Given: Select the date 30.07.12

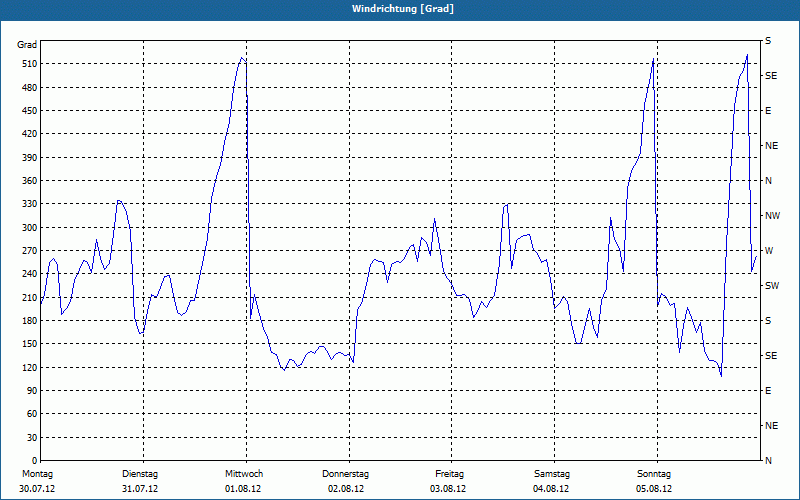Looking at the screenshot, I should (x=37, y=489).
